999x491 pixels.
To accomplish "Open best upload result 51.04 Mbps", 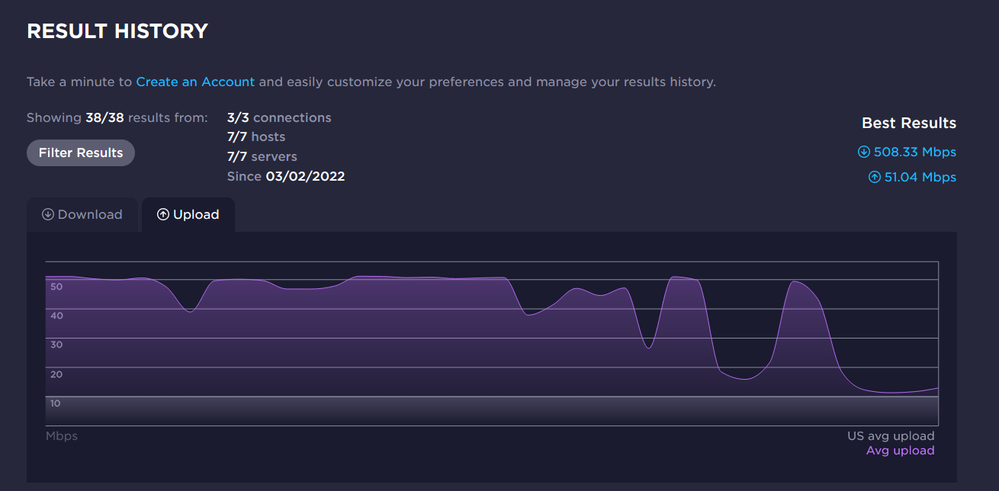I will coord(919,178).
